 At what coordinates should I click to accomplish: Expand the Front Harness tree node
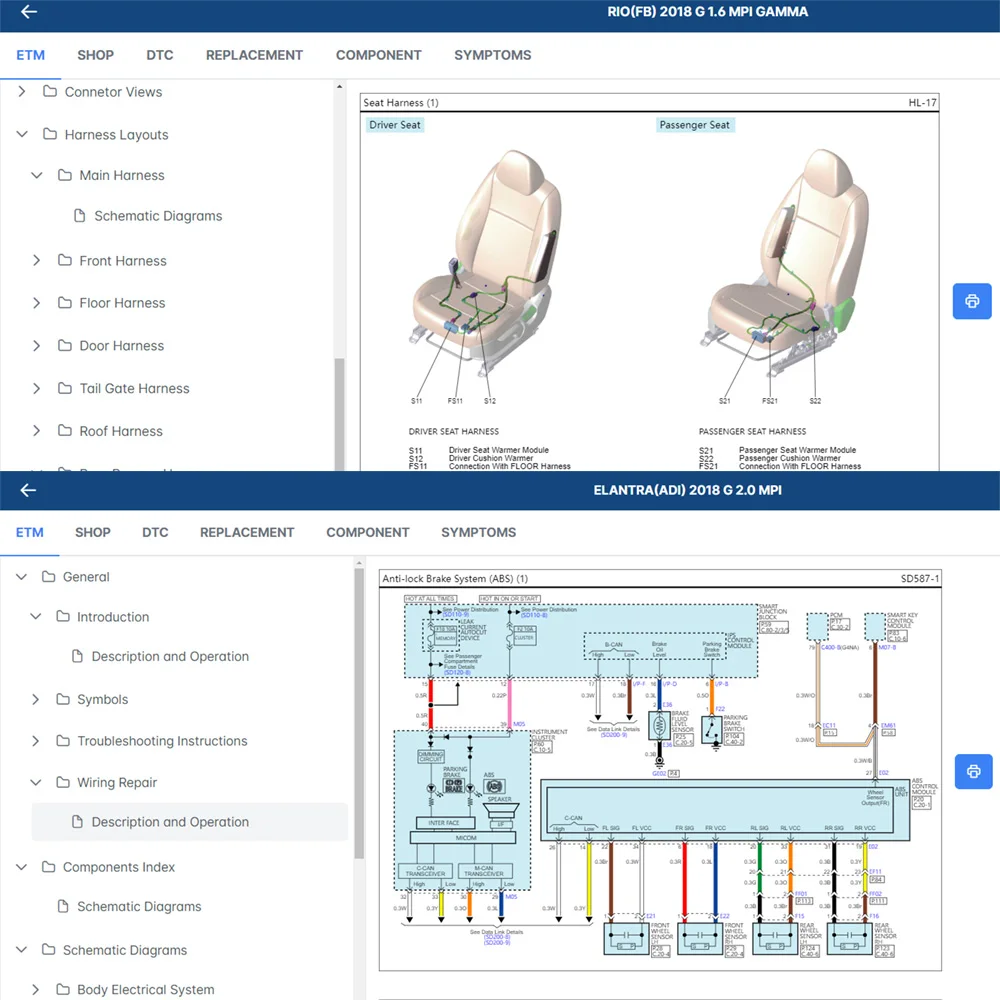point(37,261)
